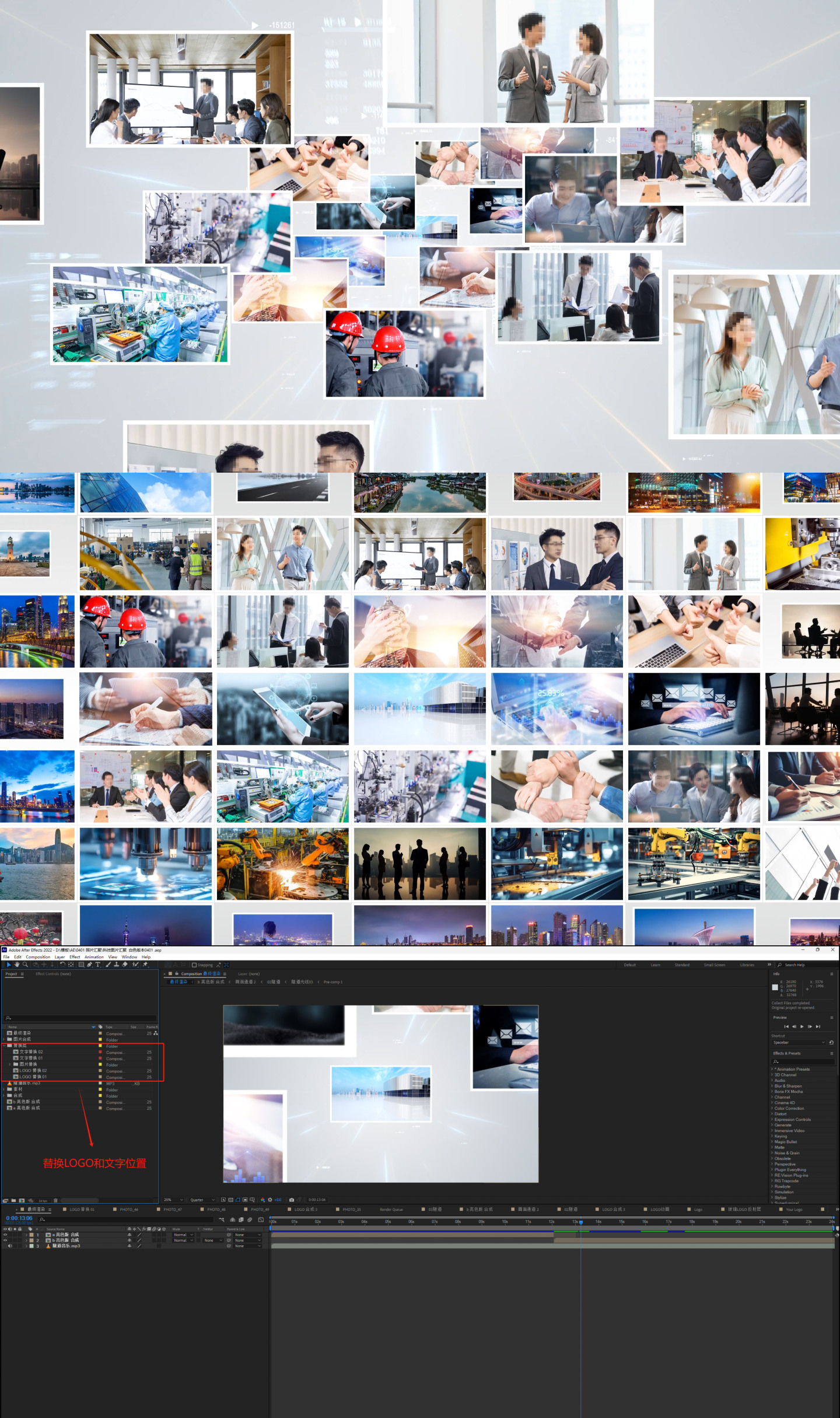Hide layer 1 using its eye toggle
Screen dimensions: 840x1418
[5, 1235]
